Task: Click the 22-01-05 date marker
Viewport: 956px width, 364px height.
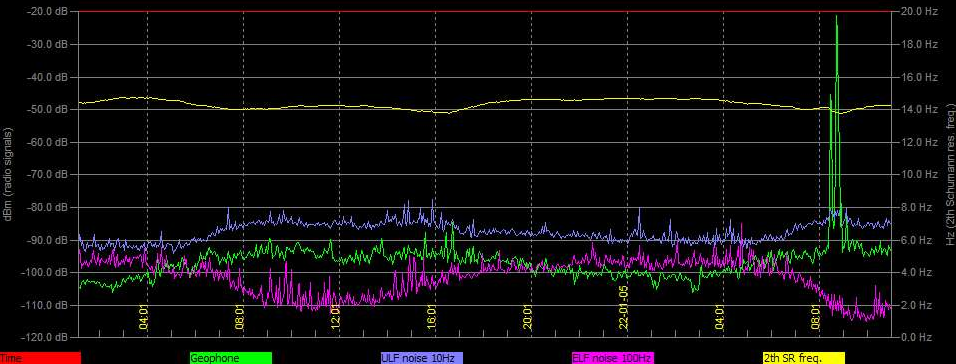Action: (624, 313)
